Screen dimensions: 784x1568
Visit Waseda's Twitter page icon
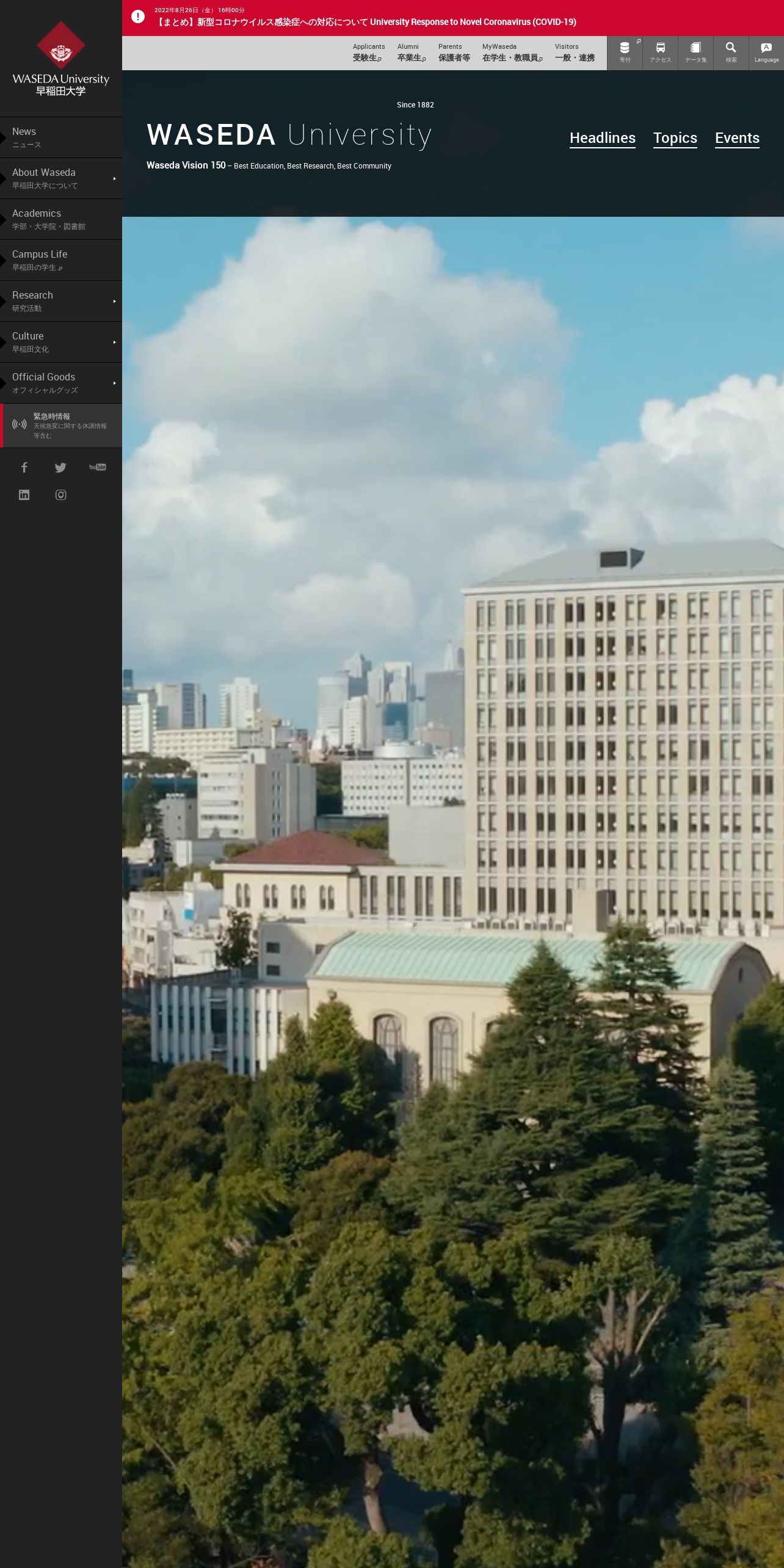(60, 467)
